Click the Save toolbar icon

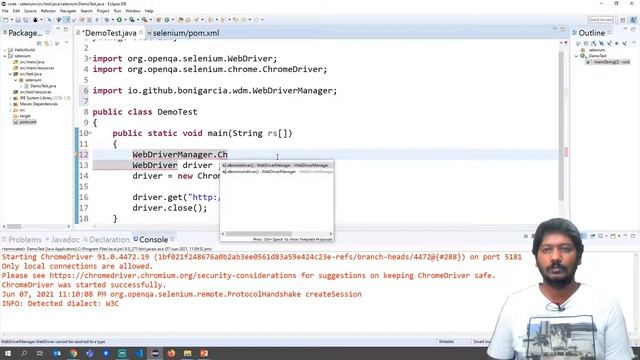click(x=17, y=20)
